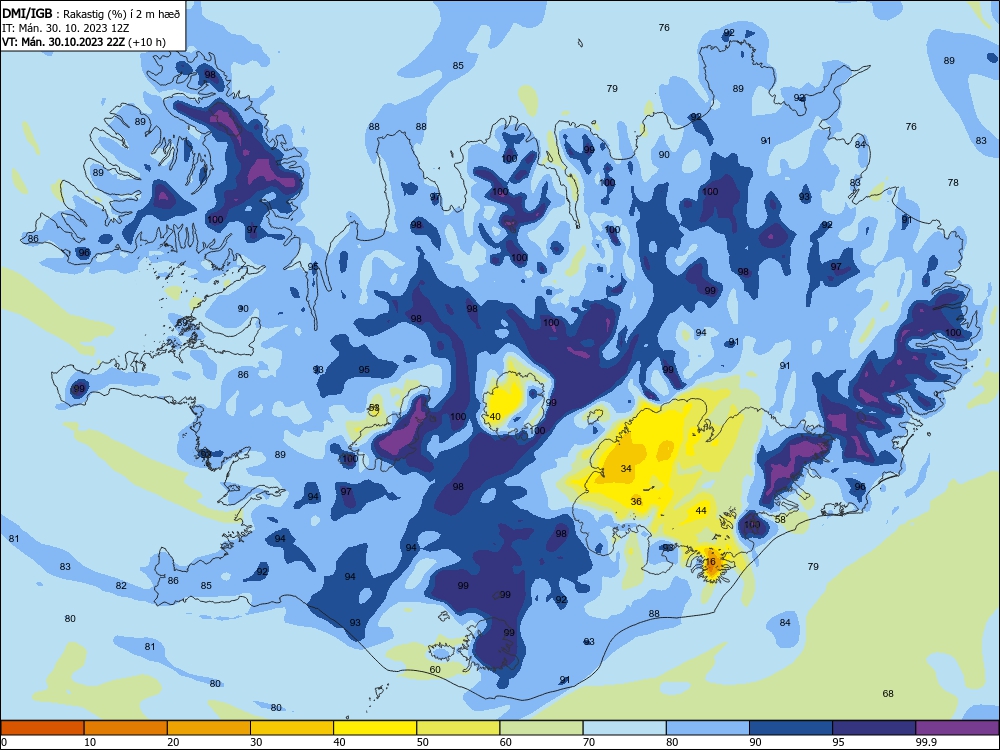Pick the amber 20–30 legend swatch

209,728
